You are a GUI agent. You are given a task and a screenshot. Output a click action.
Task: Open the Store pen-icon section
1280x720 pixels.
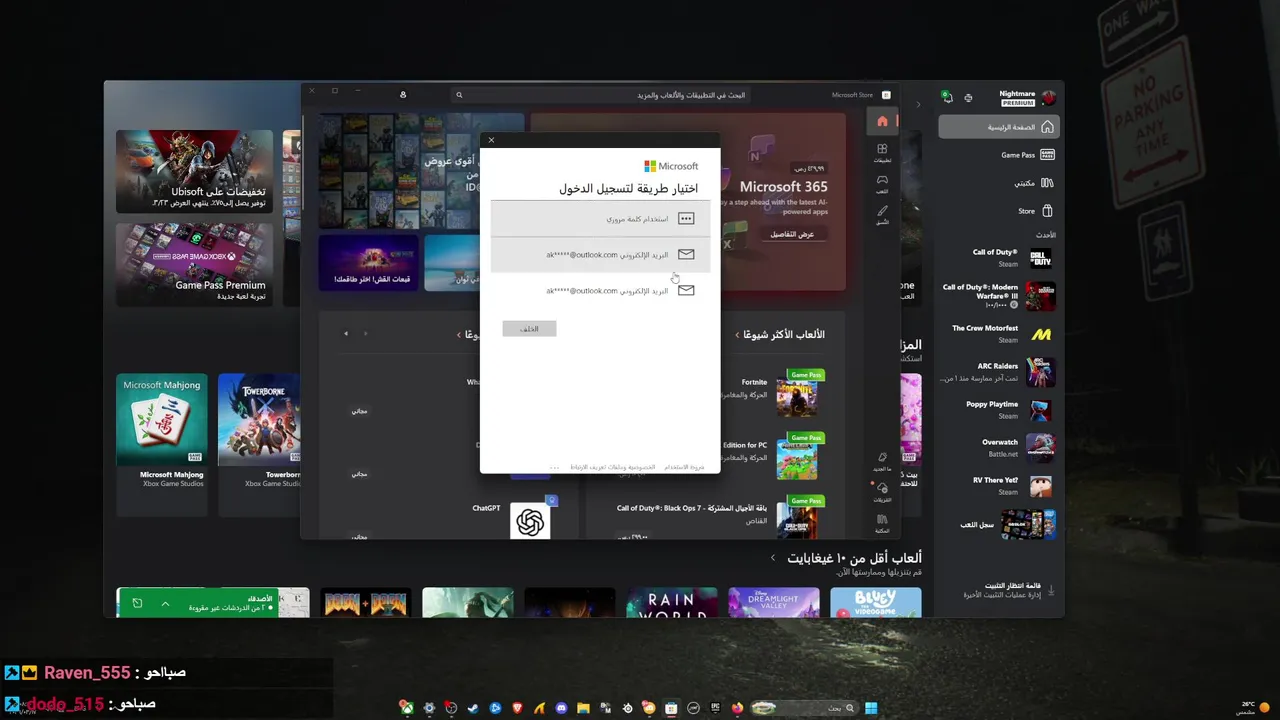882,214
